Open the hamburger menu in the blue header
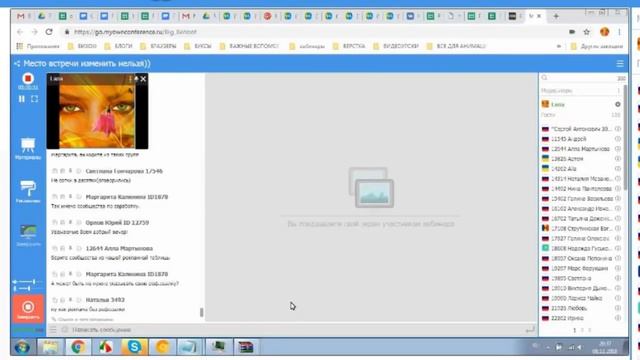The image size is (640, 360). [x=620, y=64]
